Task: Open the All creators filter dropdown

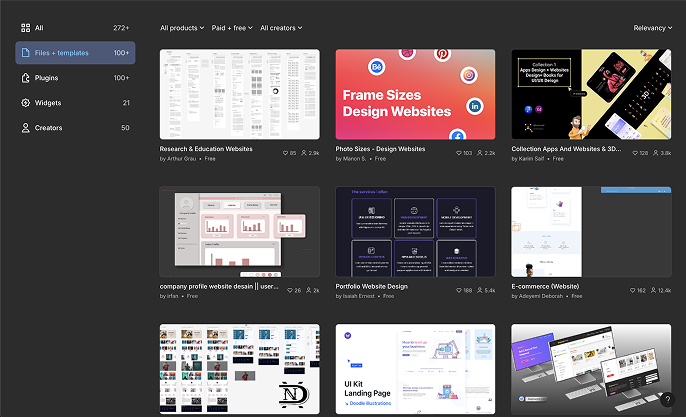Action: tap(281, 28)
